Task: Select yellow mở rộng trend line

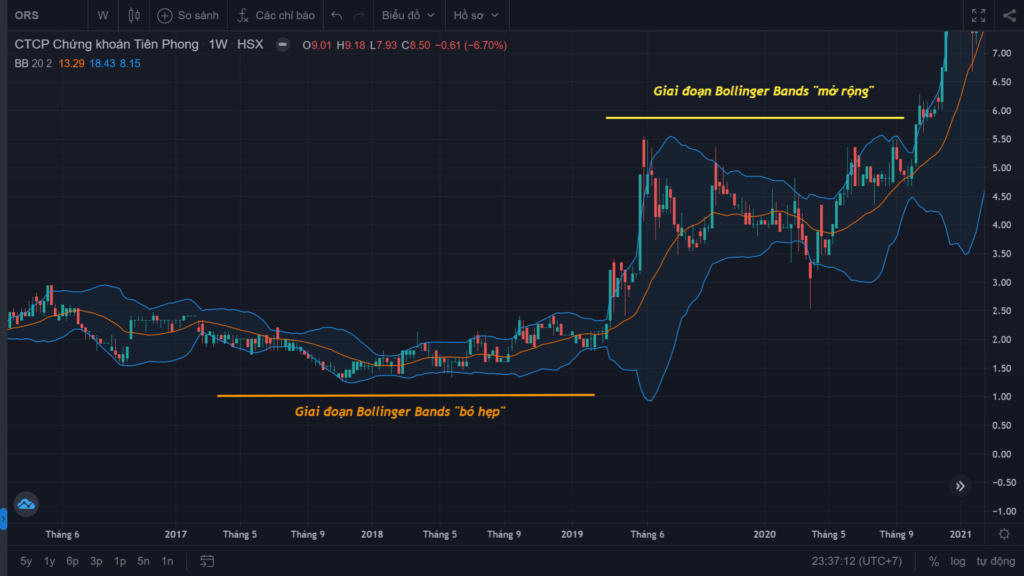Action: click(755, 118)
